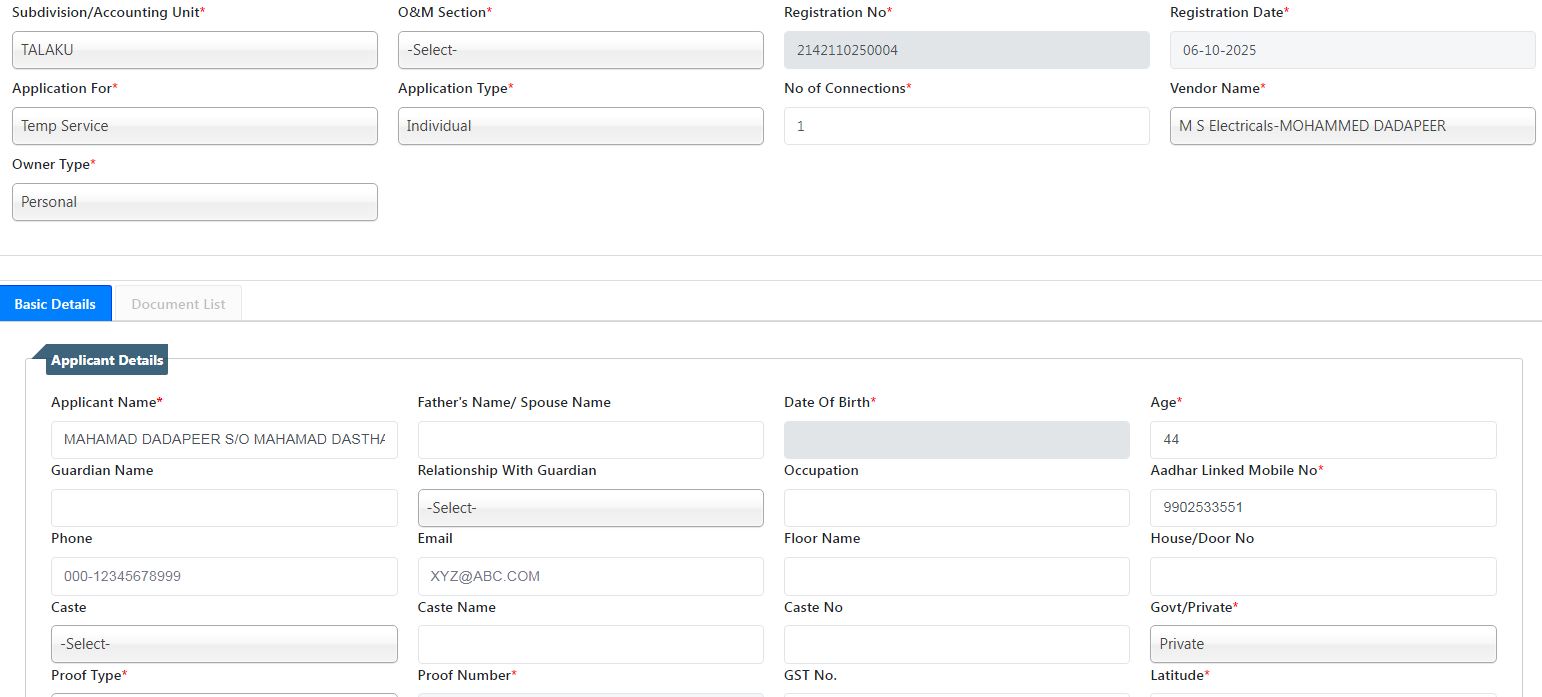Focus the Father's Name/Spouse Name field
The width and height of the screenshot is (1542, 697).
(x=590, y=440)
